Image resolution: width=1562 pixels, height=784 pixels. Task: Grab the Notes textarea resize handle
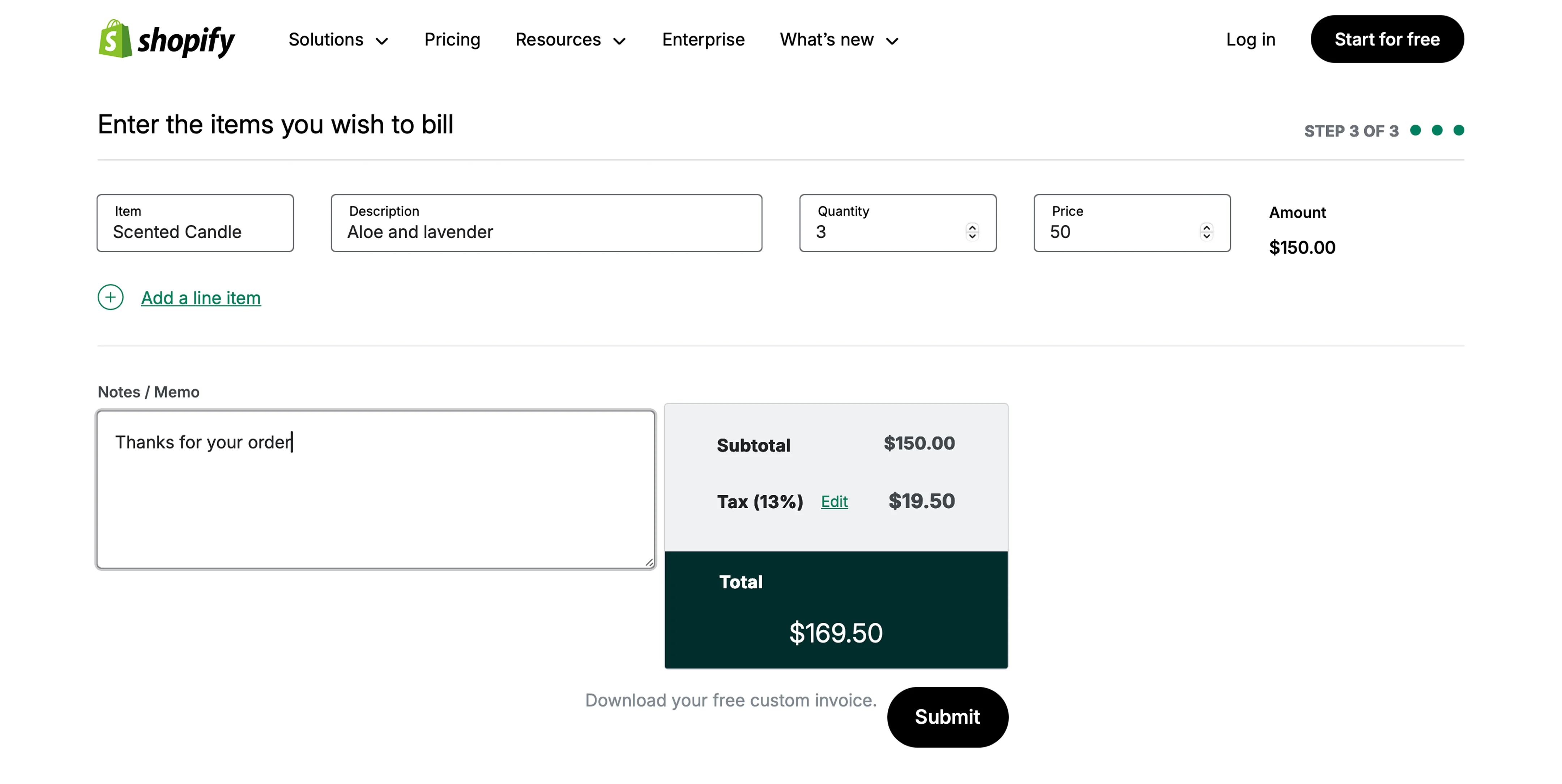point(649,563)
